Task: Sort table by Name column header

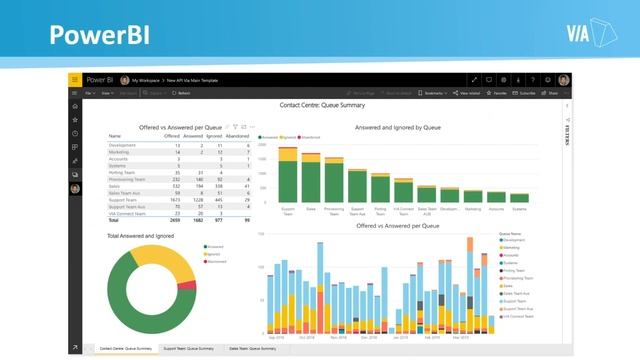Action: (x=115, y=136)
